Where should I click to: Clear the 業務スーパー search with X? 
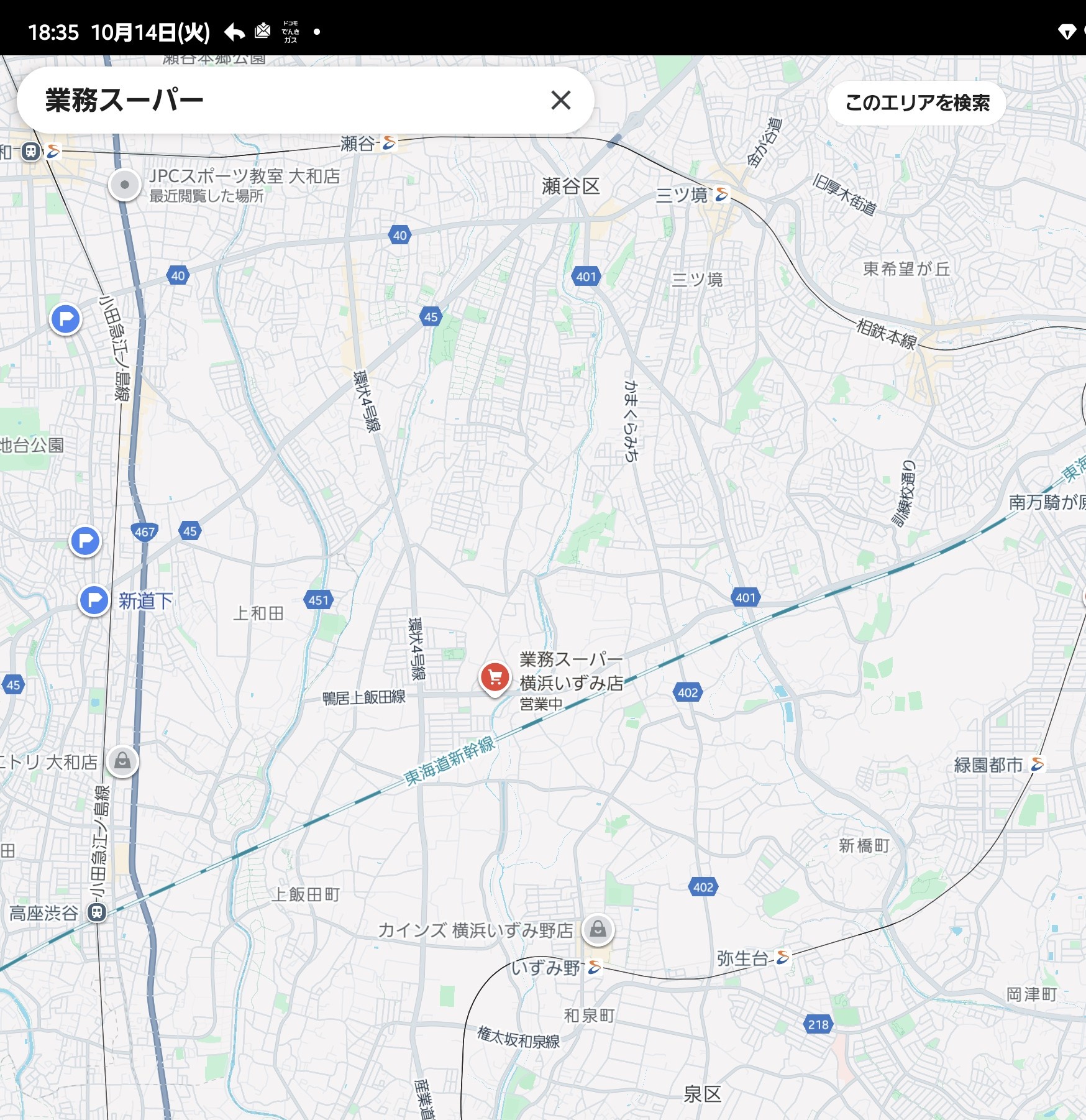[560, 100]
